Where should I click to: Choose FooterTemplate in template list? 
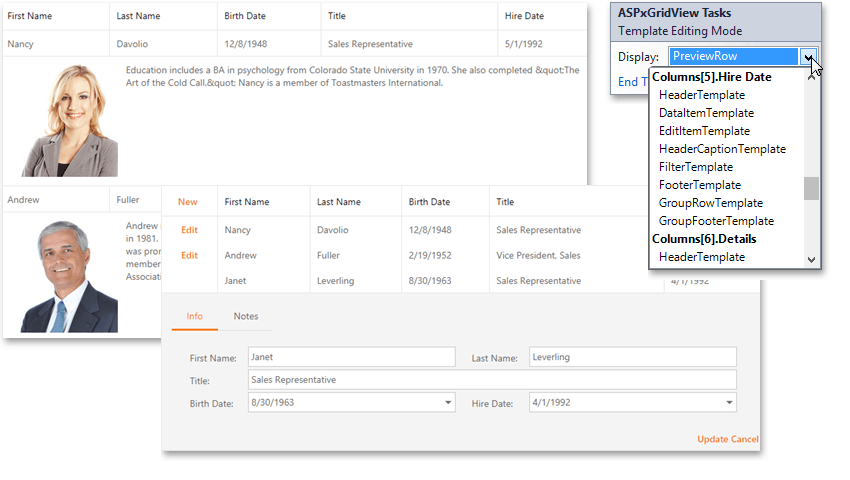pos(699,185)
